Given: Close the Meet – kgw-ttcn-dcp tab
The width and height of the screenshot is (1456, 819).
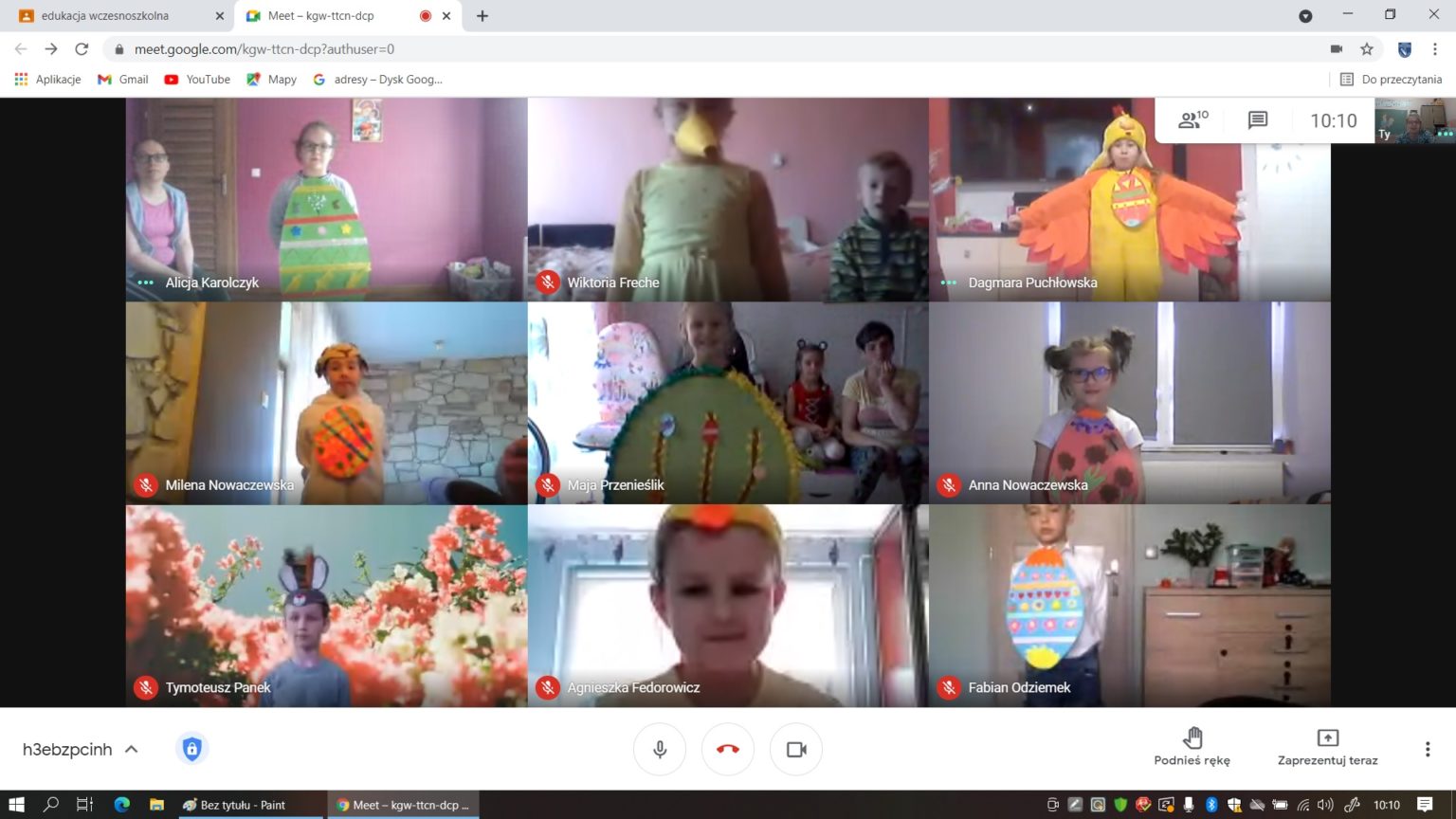Looking at the screenshot, I should [446, 16].
